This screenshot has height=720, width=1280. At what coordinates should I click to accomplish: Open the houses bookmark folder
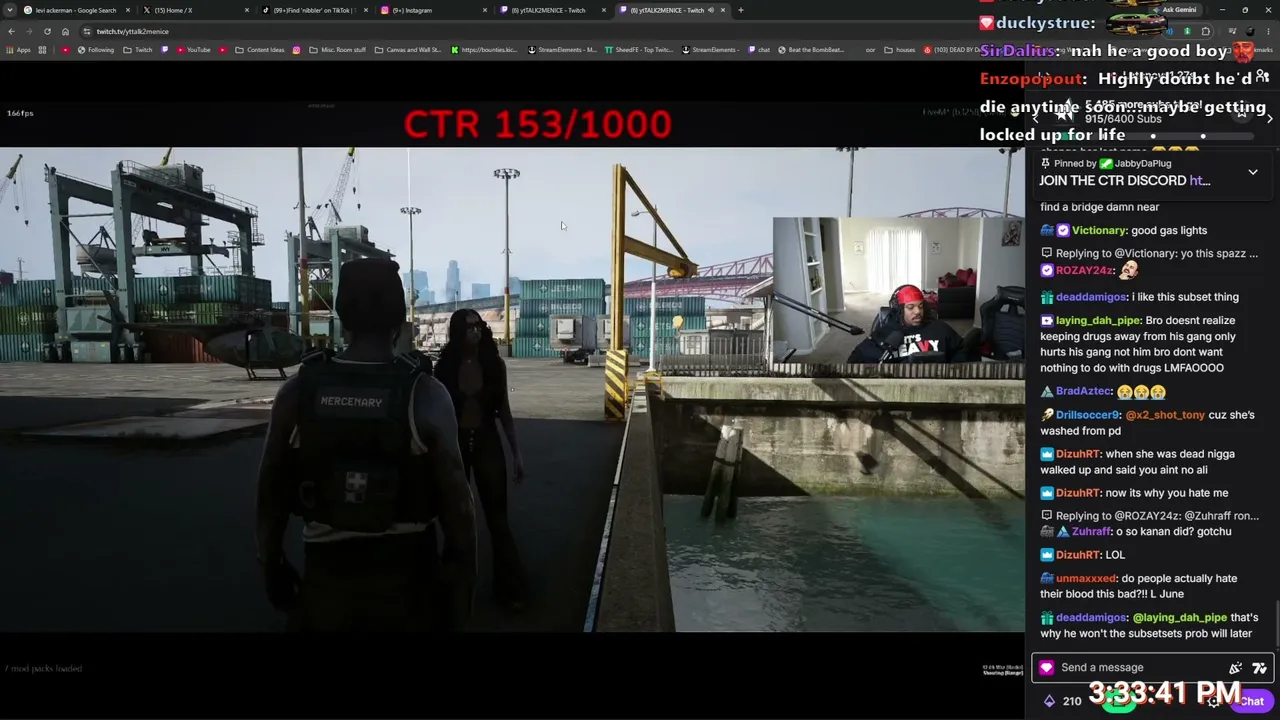(x=900, y=50)
